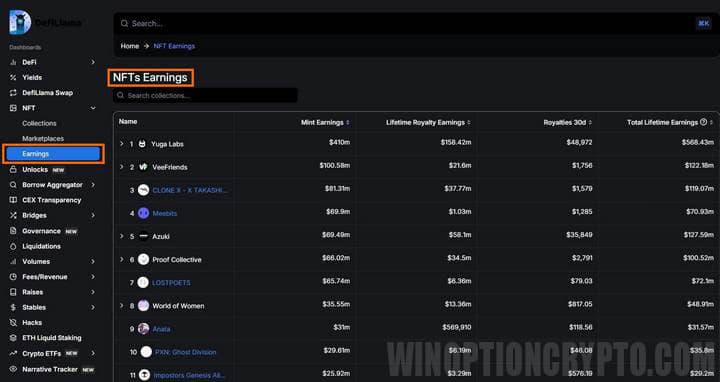720x382 pixels.
Task: Click Yuga Labs mint earnings $410m
Action: click(339, 142)
